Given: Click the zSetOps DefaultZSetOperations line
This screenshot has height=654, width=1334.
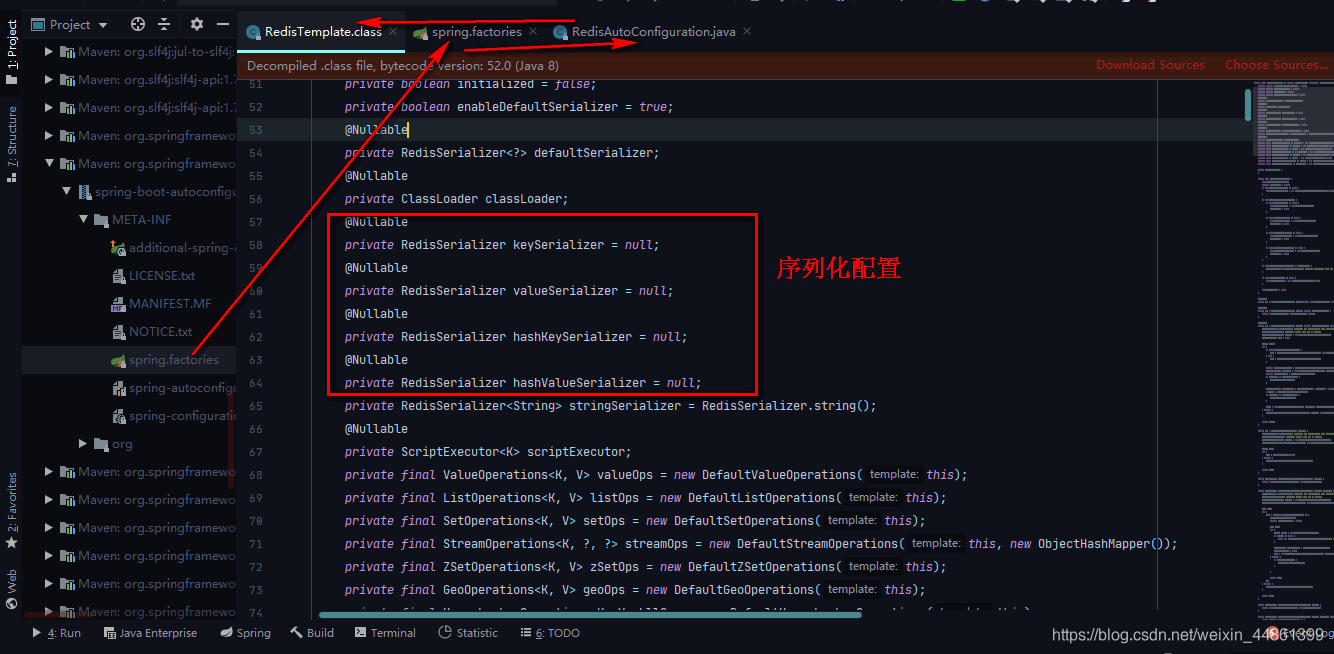Looking at the screenshot, I should [645, 567].
